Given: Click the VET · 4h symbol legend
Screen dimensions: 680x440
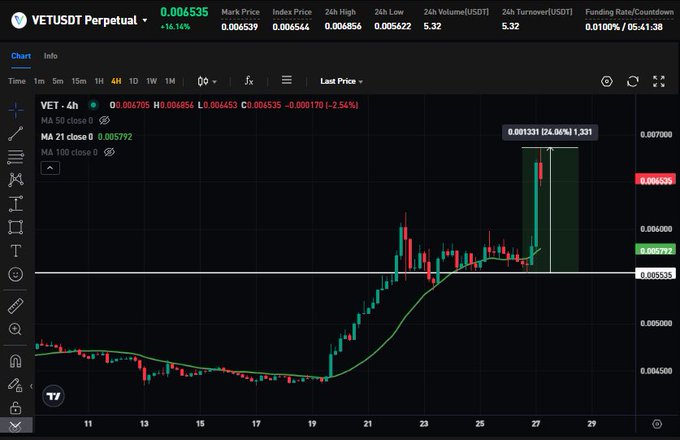Looking at the screenshot, I should [59, 105].
